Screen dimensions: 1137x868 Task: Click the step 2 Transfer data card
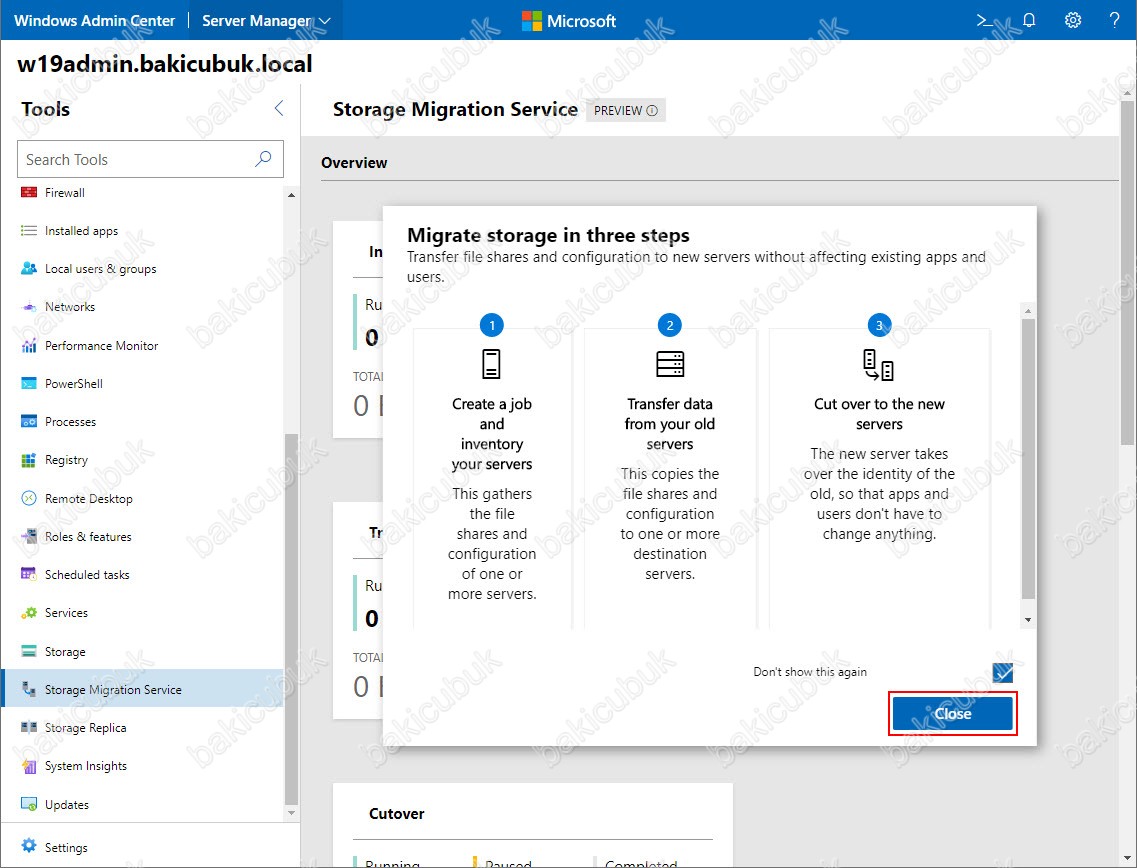[x=669, y=479]
